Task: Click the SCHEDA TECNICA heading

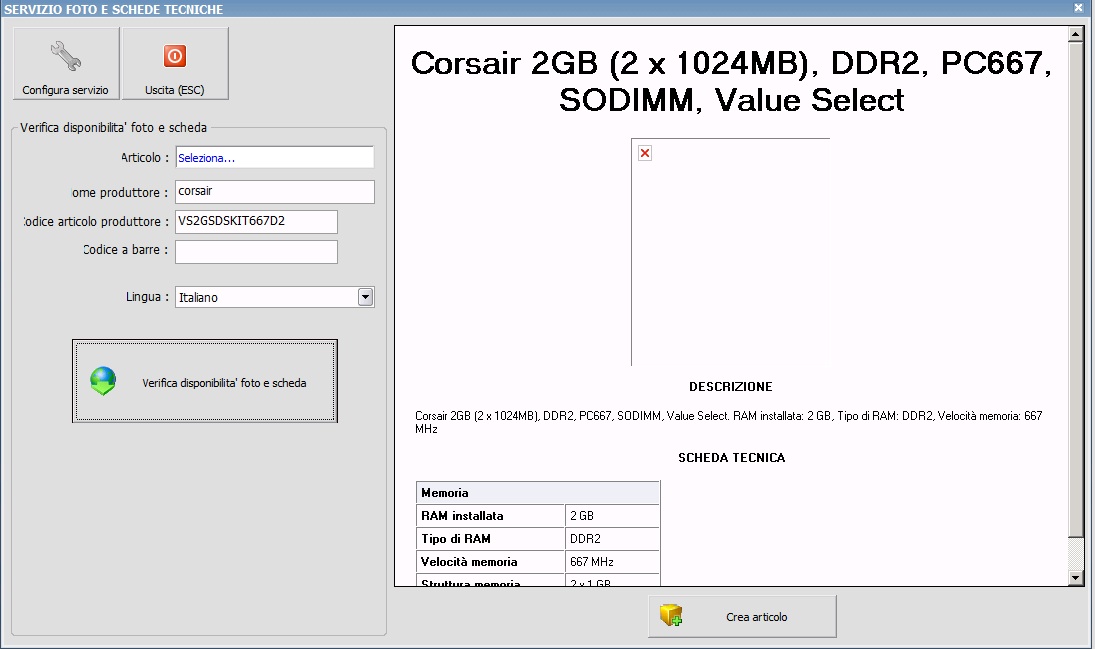Action: (731, 458)
